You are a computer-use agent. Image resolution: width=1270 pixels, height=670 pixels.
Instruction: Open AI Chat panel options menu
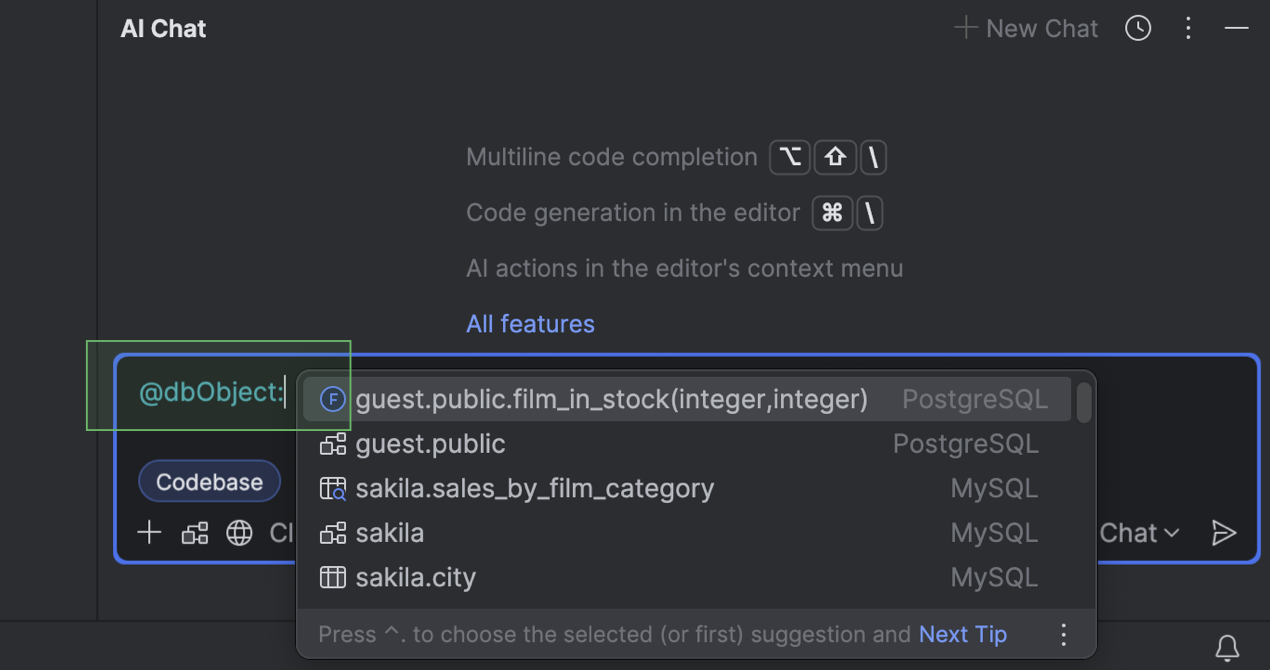[1188, 29]
